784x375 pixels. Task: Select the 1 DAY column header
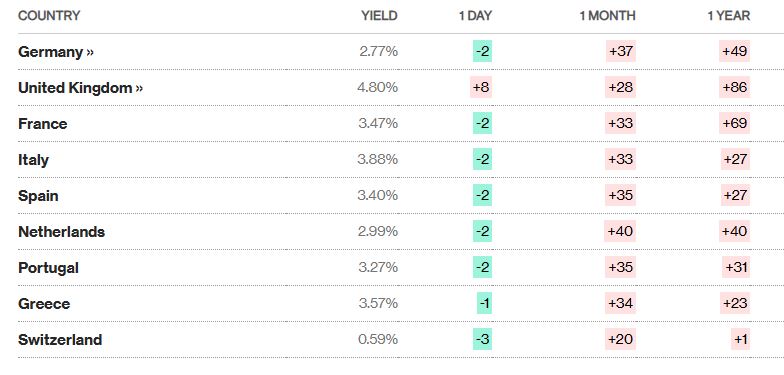475,16
